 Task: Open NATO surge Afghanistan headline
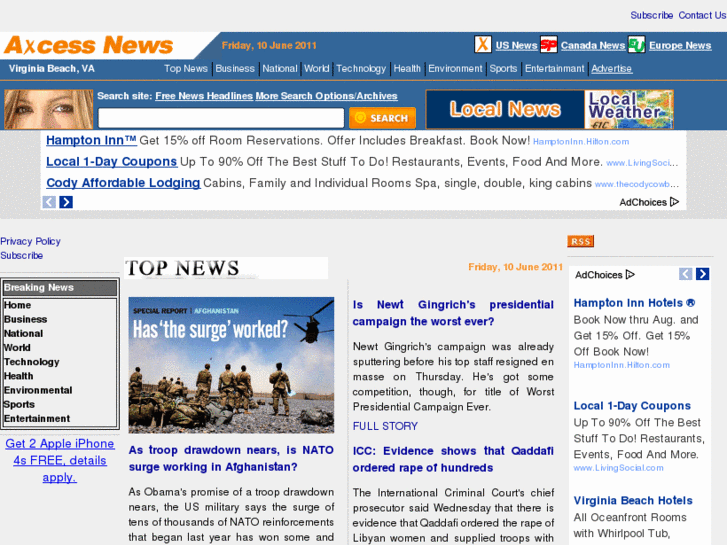click(231, 458)
